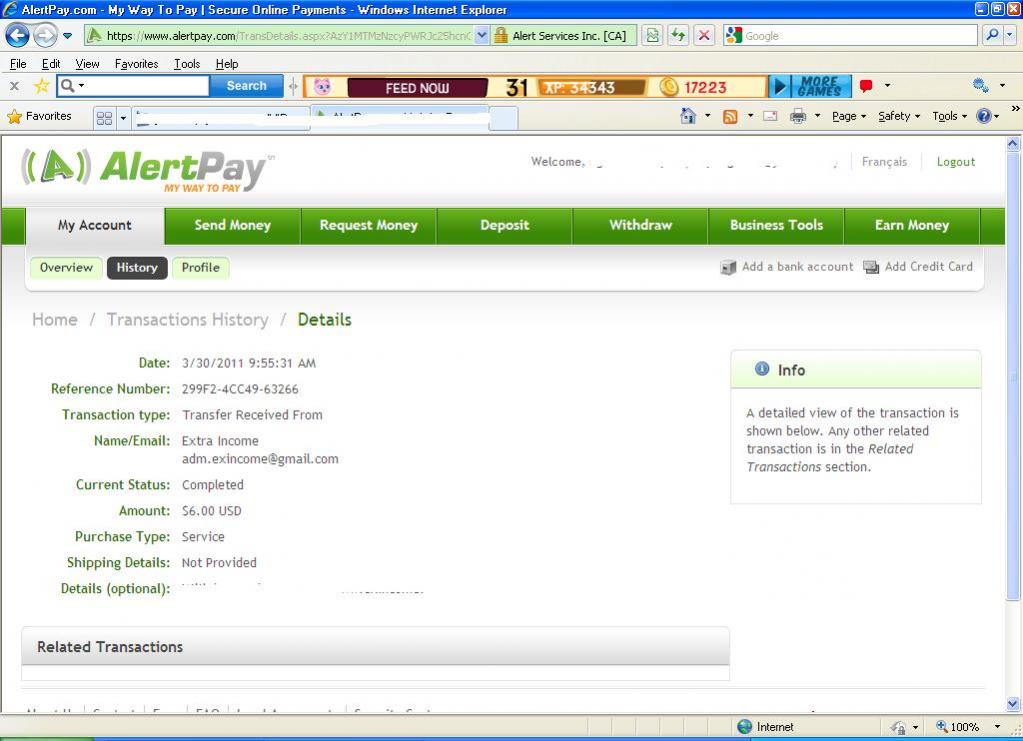This screenshot has width=1023, height=741.
Task: Click the MORE GAMES button
Action: [820, 86]
